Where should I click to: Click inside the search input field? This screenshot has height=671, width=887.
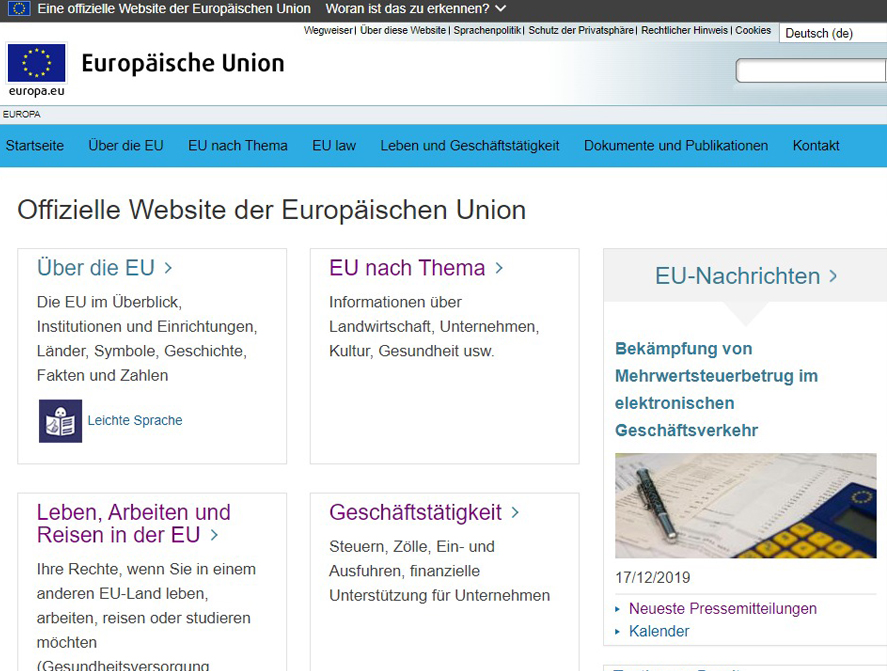(x=811, y=71)
